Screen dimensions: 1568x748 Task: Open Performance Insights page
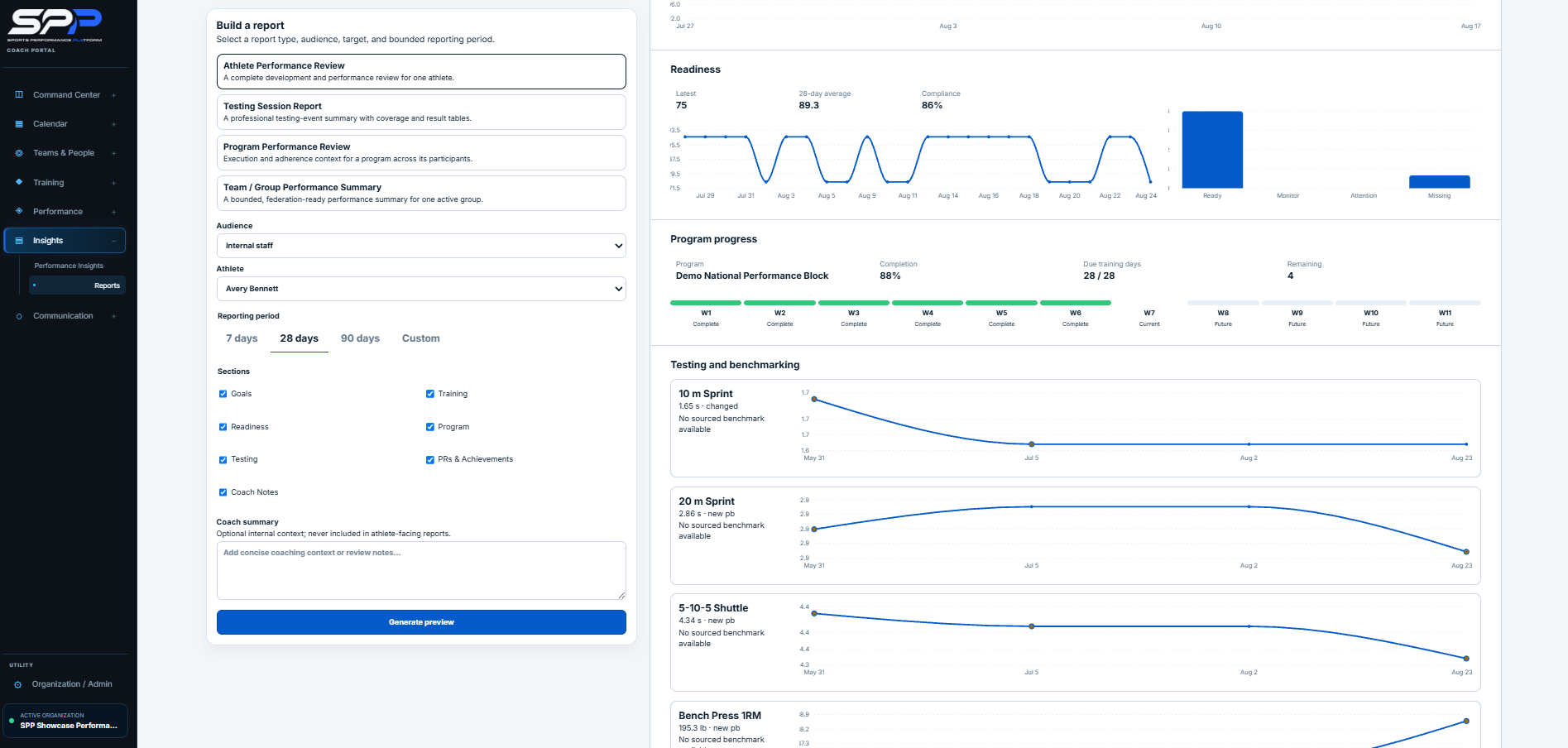[69, 266]
